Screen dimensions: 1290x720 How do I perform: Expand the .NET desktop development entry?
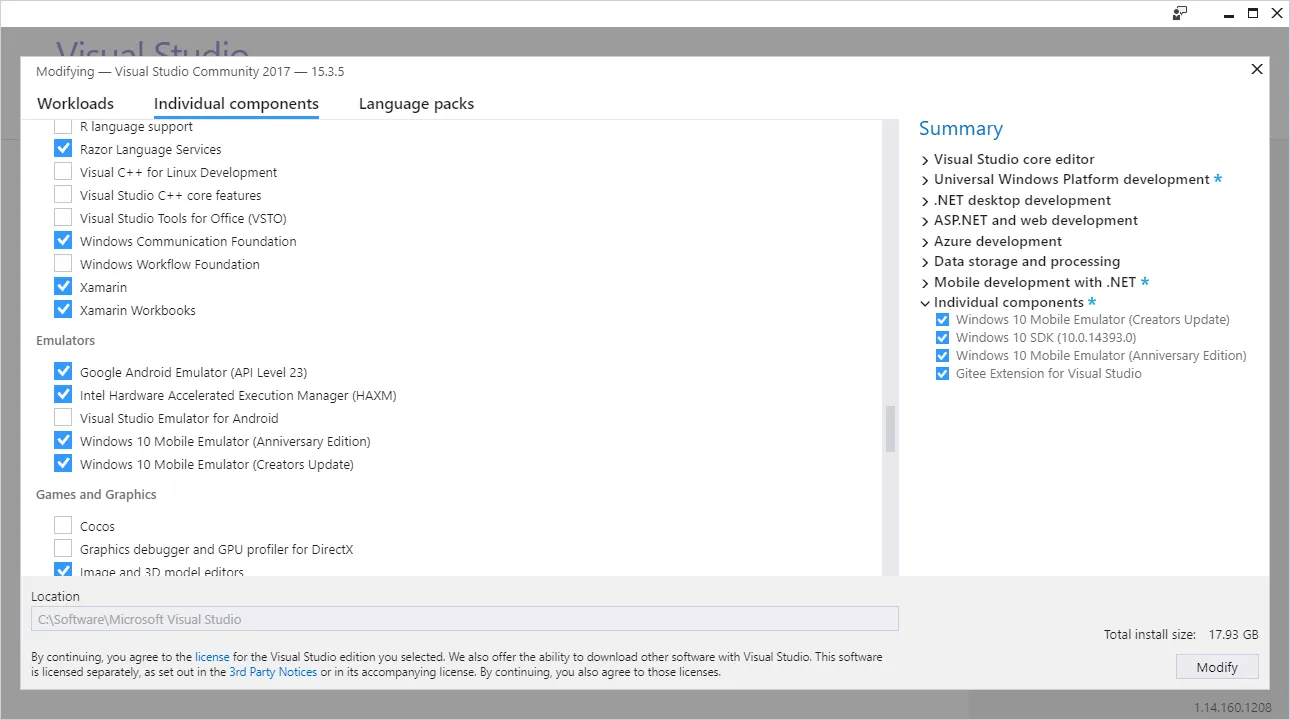[925, 201]
